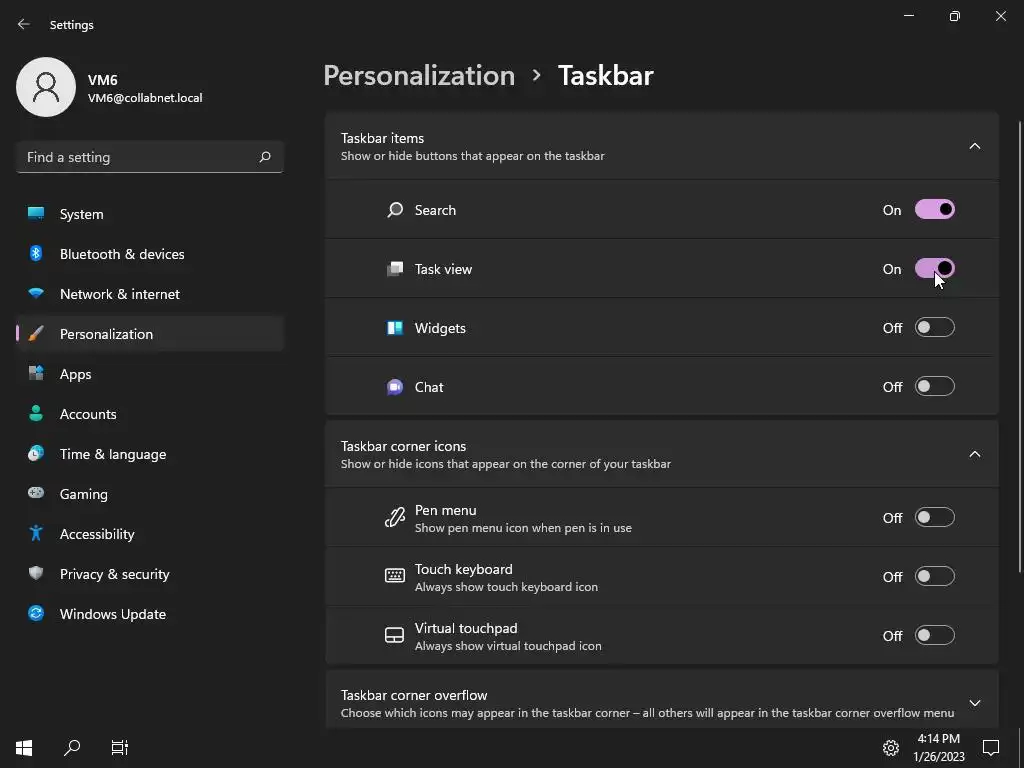Turn on the Chat toggle
Screen dimensions: 1024x768
tap(935, 387)
